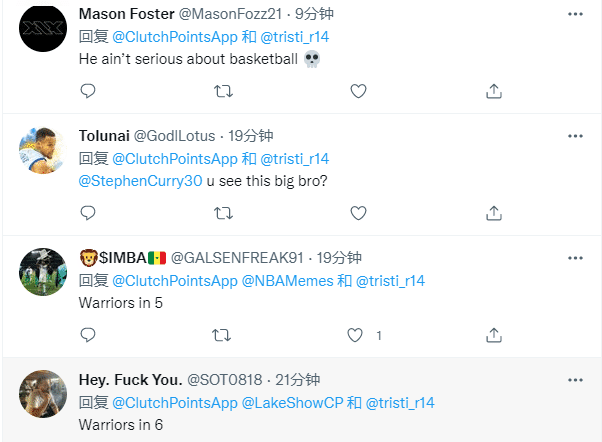Like the "Warriors in 5" tweet
This screenshot has height=442, width=602.
click(x=353, y=335)
